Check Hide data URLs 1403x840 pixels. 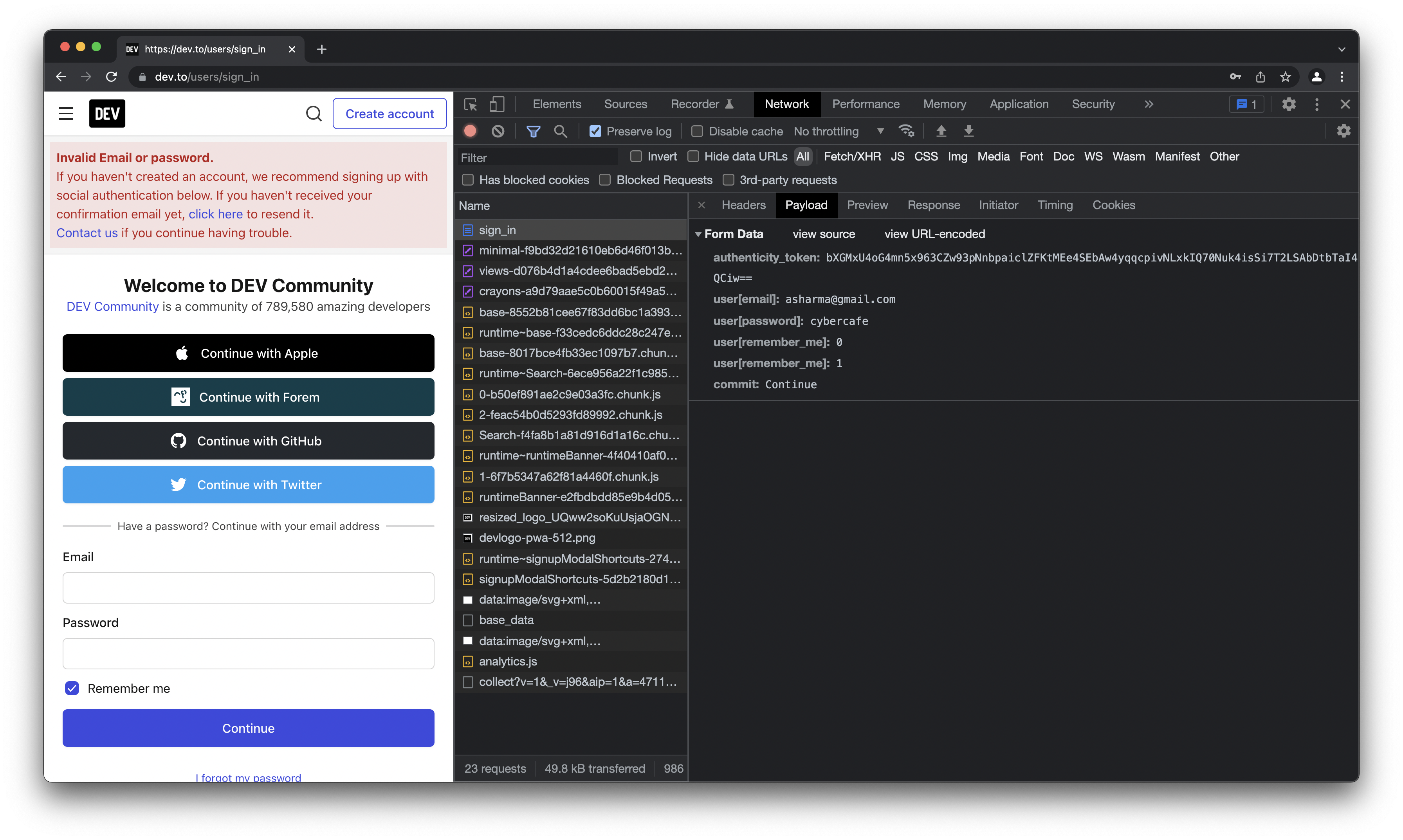point(693,156)
